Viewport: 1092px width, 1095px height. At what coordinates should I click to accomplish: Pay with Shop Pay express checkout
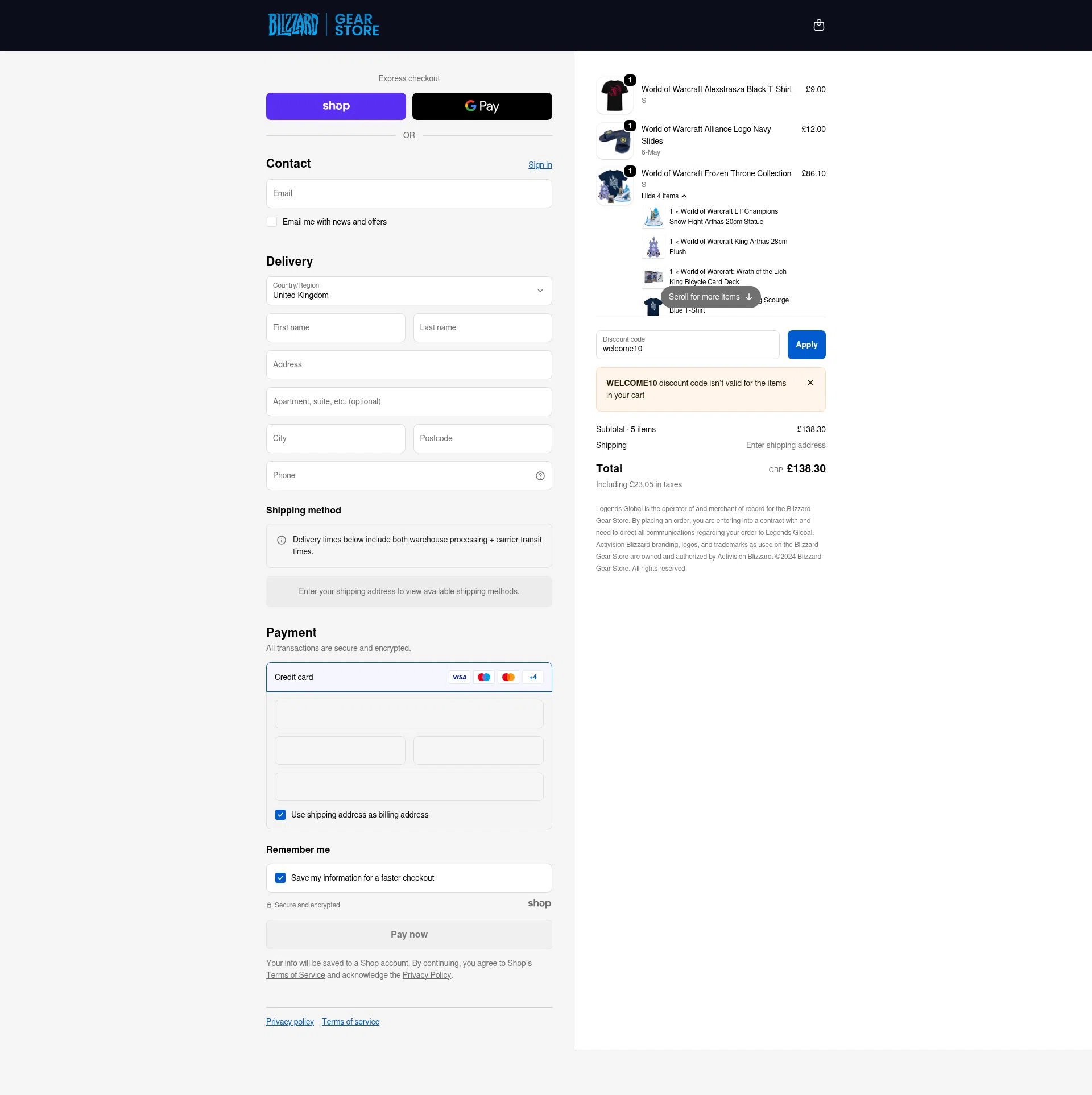336,106
